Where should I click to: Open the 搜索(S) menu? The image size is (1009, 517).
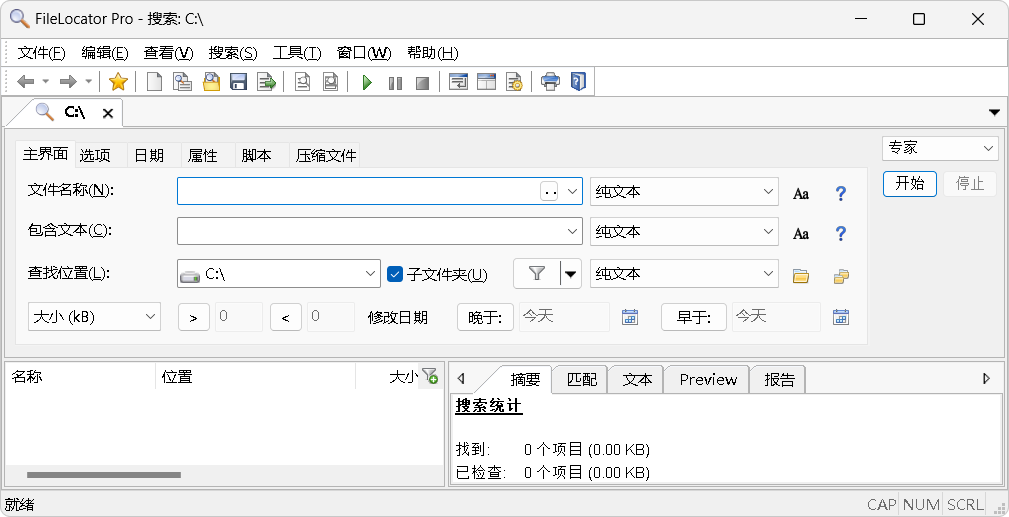click(233, 53)
